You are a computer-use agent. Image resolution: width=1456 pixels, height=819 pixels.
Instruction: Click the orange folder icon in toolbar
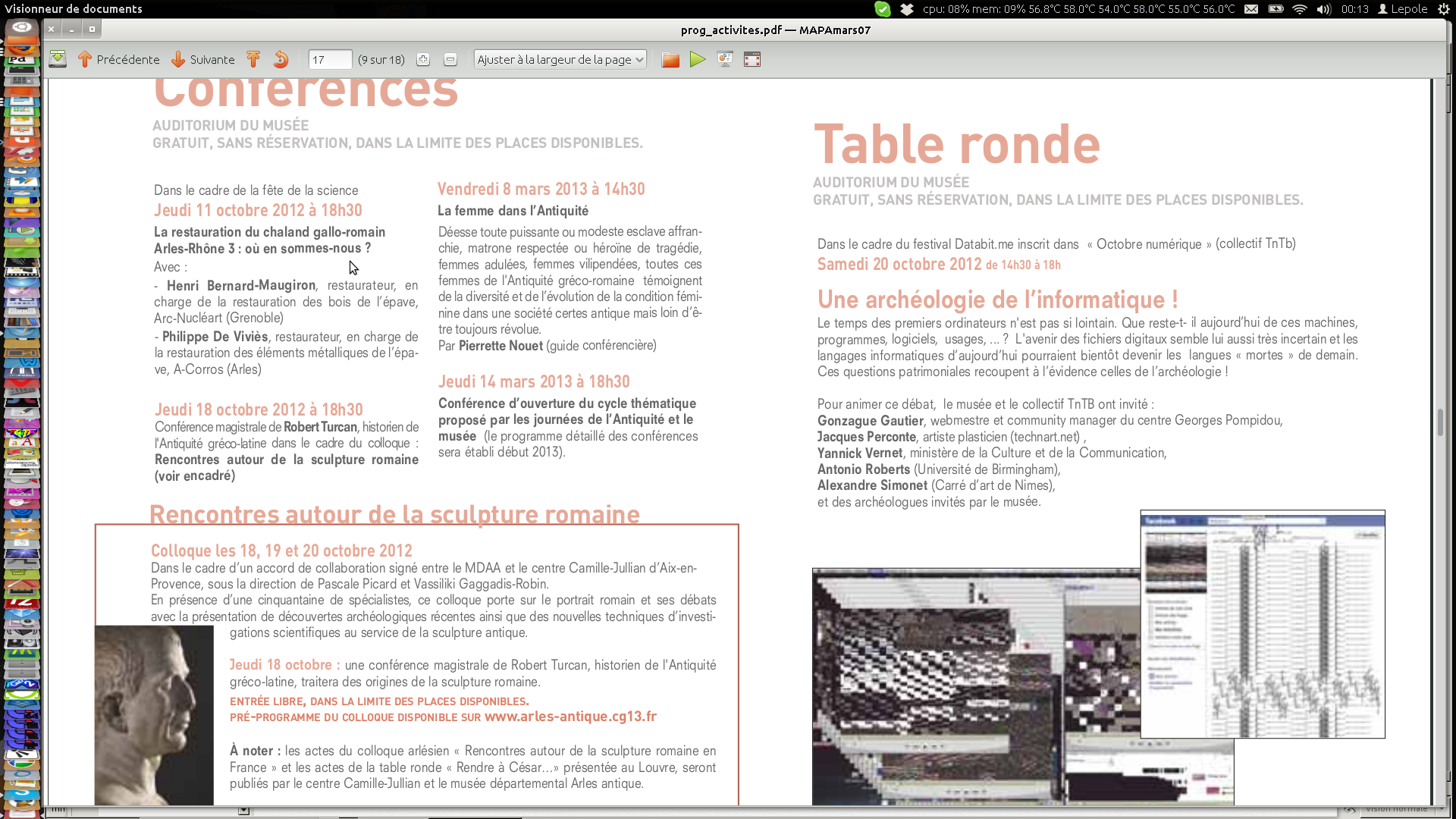[670, 59]
